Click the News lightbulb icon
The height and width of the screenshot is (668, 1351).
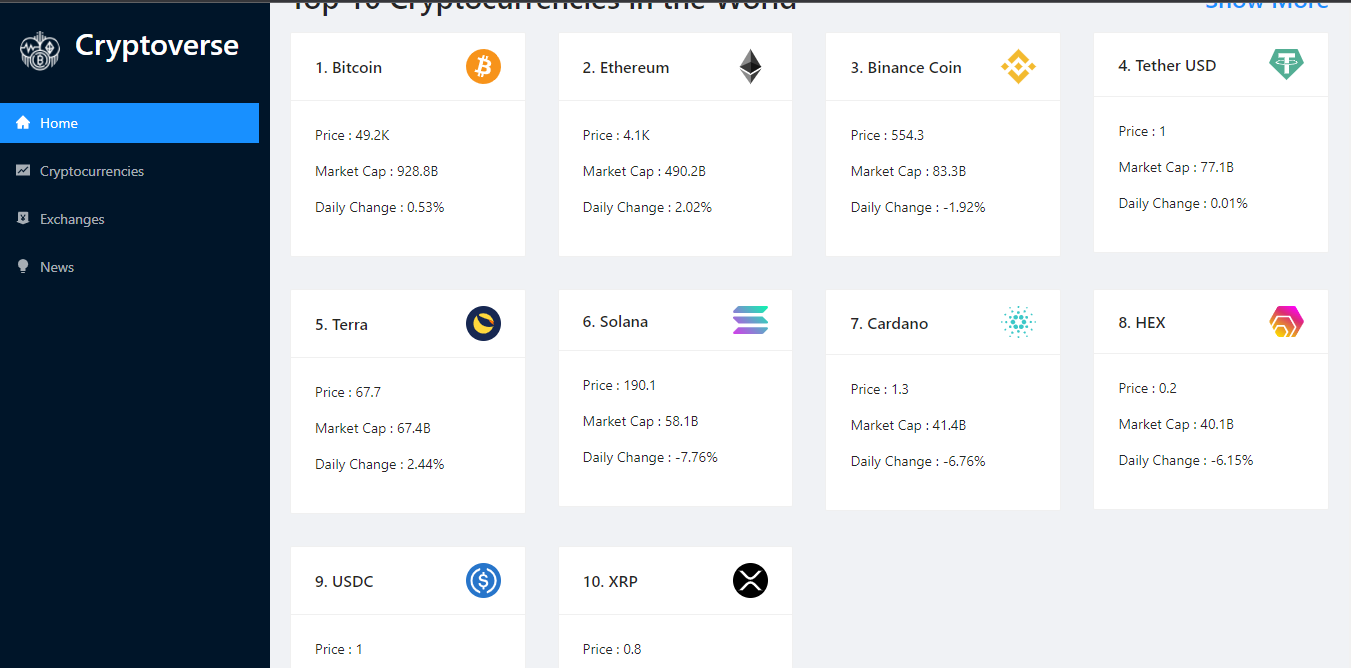[x=22, y=267]
